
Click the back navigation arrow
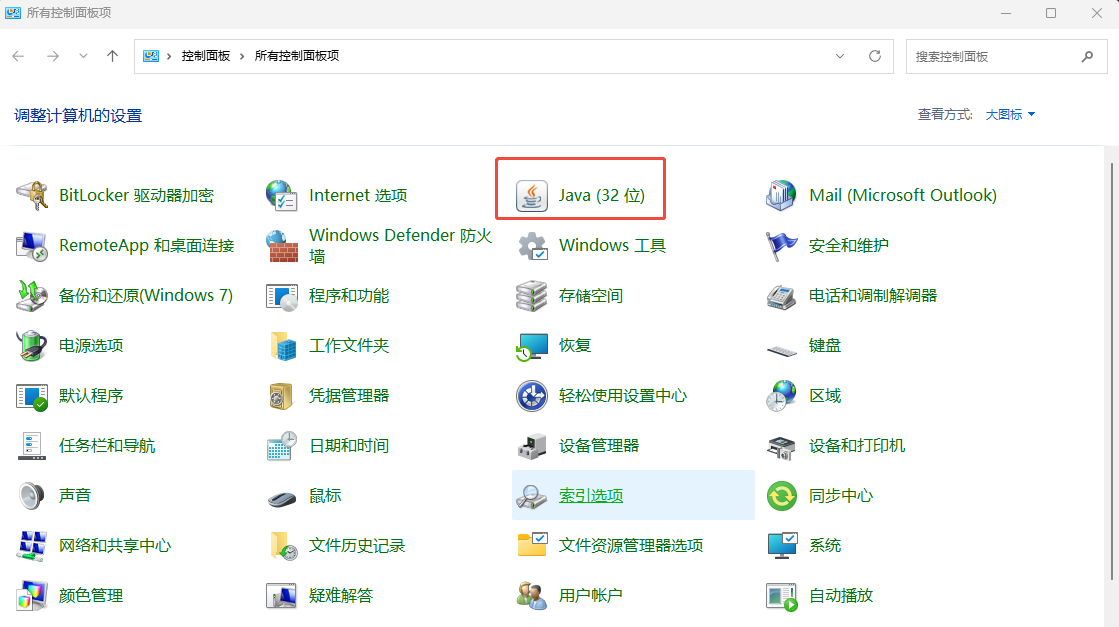(x=17, y=56)
